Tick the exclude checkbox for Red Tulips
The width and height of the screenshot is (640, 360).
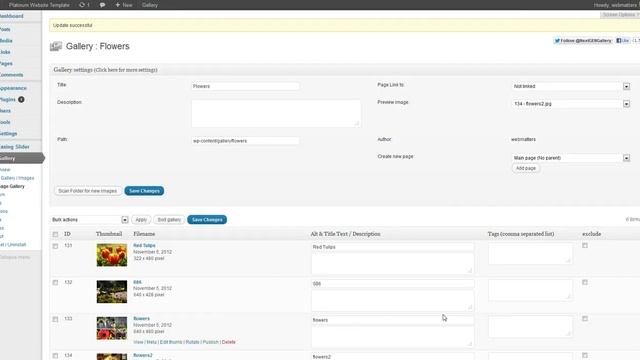(585, 246)
